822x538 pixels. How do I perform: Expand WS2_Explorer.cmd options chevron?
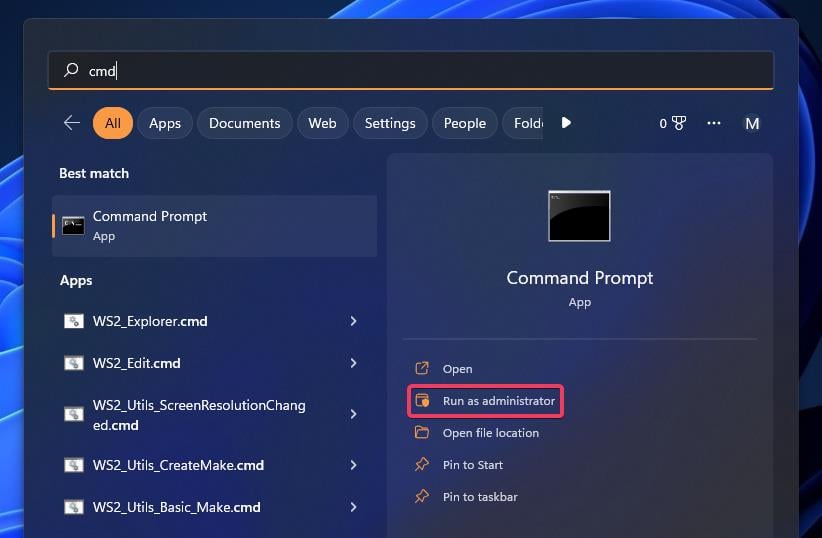353,321
